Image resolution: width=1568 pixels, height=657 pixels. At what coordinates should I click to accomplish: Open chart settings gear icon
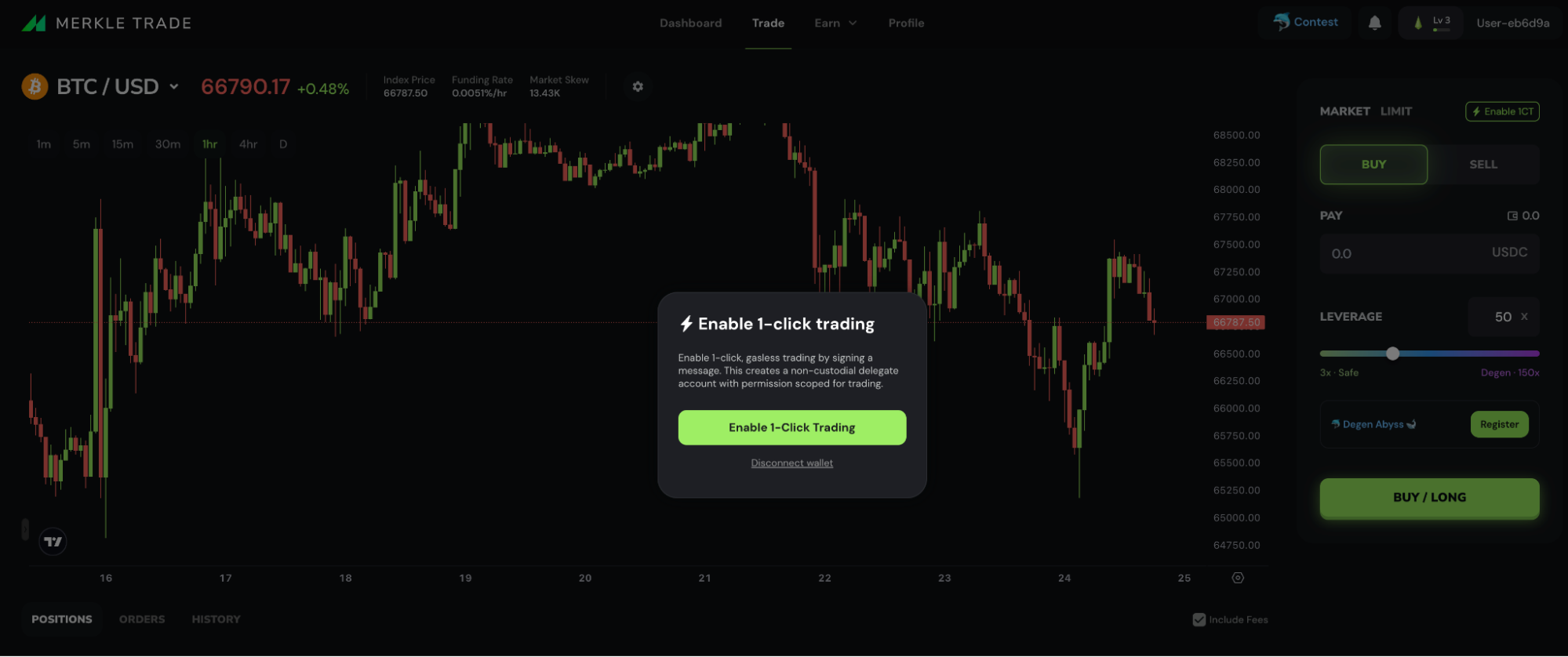pyautogui.click(x=638, y=86)
